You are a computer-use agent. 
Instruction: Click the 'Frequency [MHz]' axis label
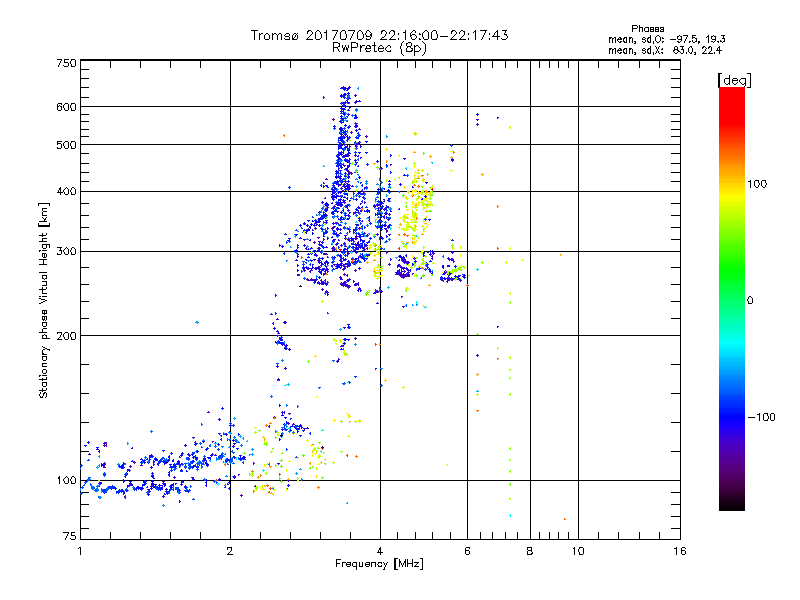click(379, 564)
